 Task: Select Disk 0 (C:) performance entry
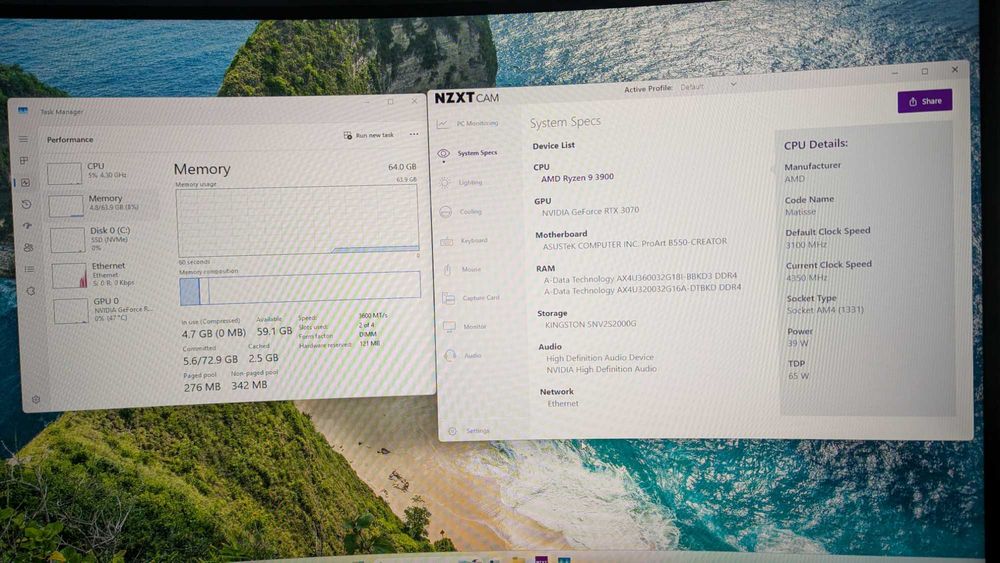tap(103, 238)
